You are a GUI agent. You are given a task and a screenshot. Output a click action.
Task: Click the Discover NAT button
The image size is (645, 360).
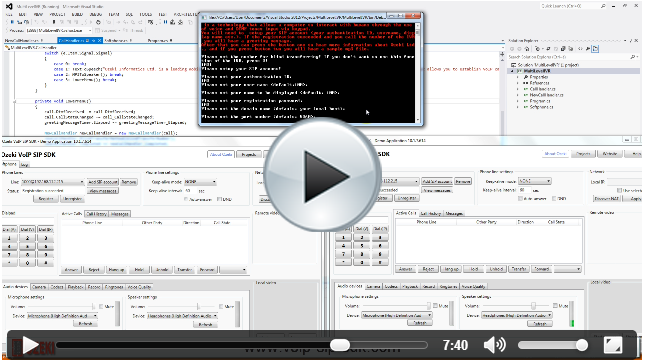[x=607, y=198]
